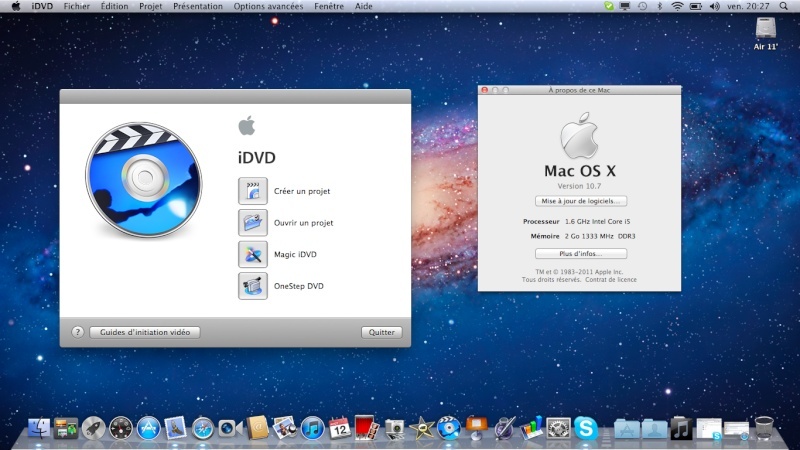Open the Apple menu
The height and width of the screenshot is (450, 800).
coord(16,6)
